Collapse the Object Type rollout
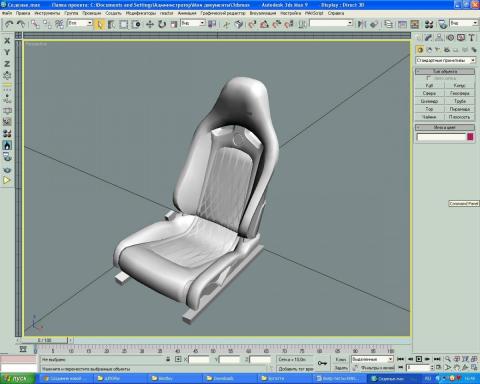 [445, 71]
